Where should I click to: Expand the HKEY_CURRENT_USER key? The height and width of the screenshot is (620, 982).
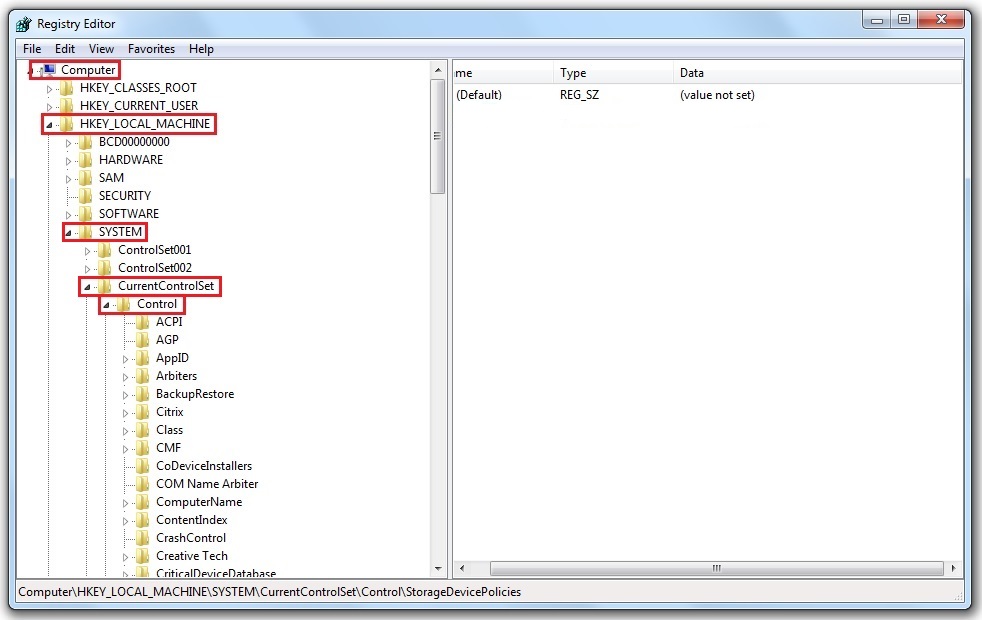pos(49,107)
